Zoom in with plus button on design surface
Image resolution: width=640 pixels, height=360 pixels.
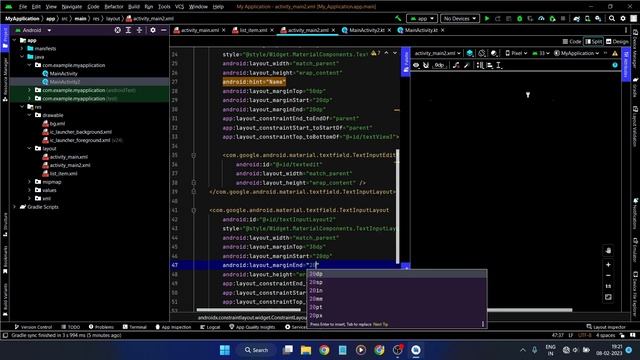(608, 264)
